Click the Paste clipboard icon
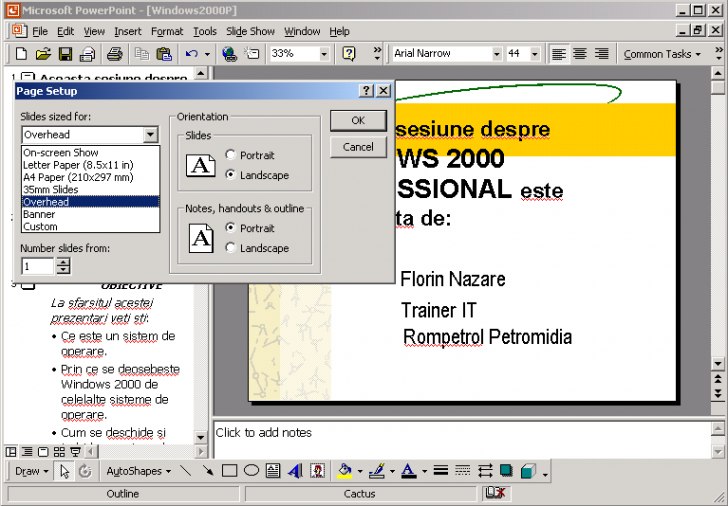 pyautogui.click(x=164, y=54)
